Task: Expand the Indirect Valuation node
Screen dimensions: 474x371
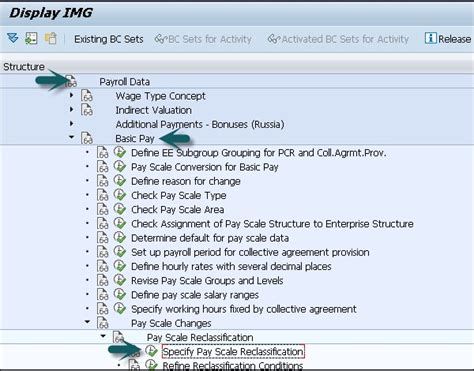Action: click(x=71, y=109)
